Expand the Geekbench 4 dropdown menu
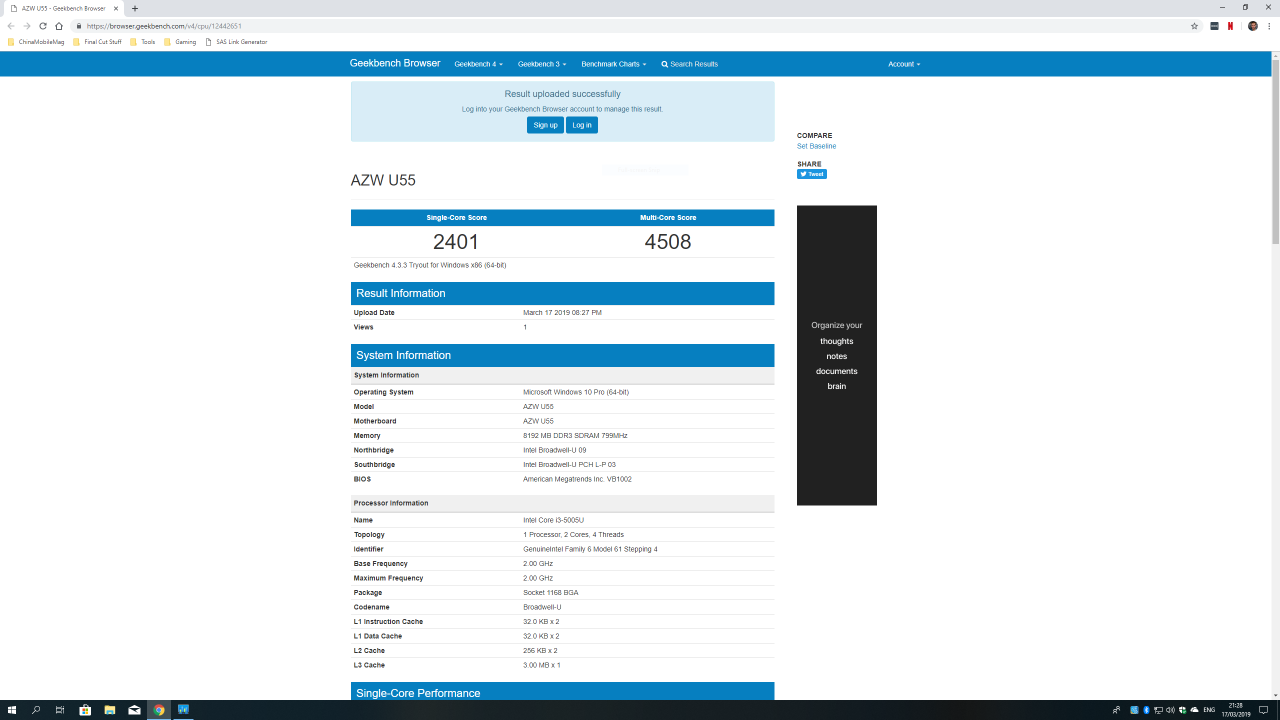The height and width of the screenshot is (720, 1280). pos(478,64)
